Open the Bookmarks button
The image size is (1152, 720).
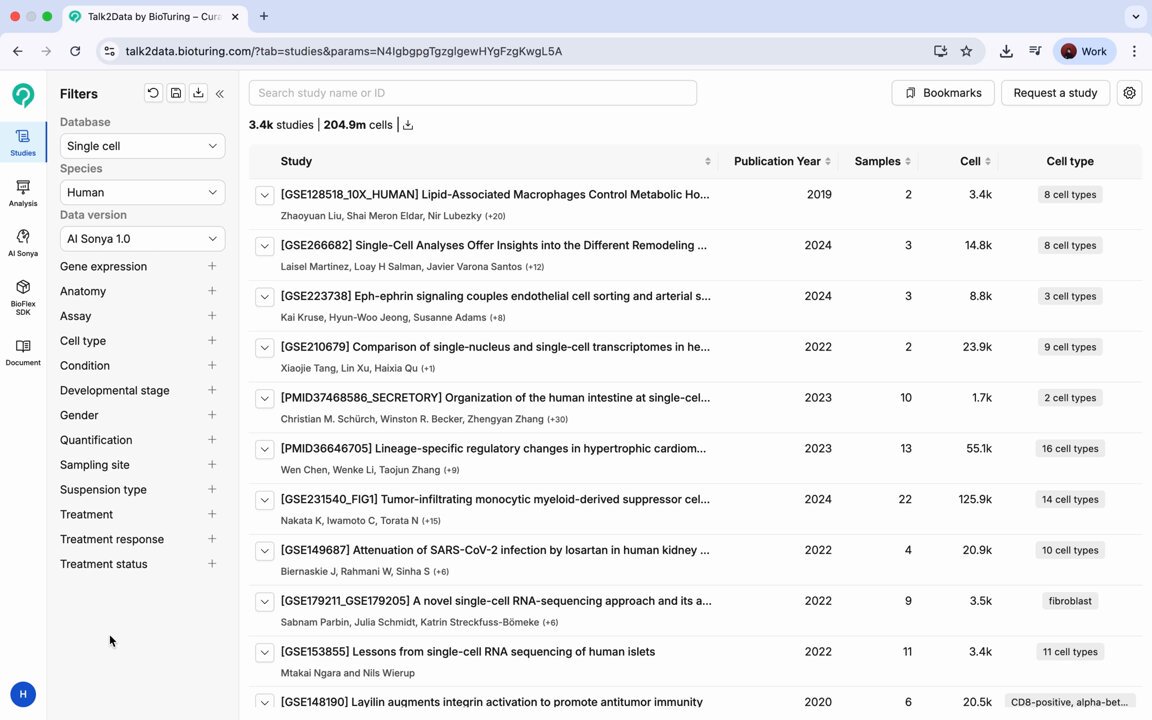(x=943, y=93)
